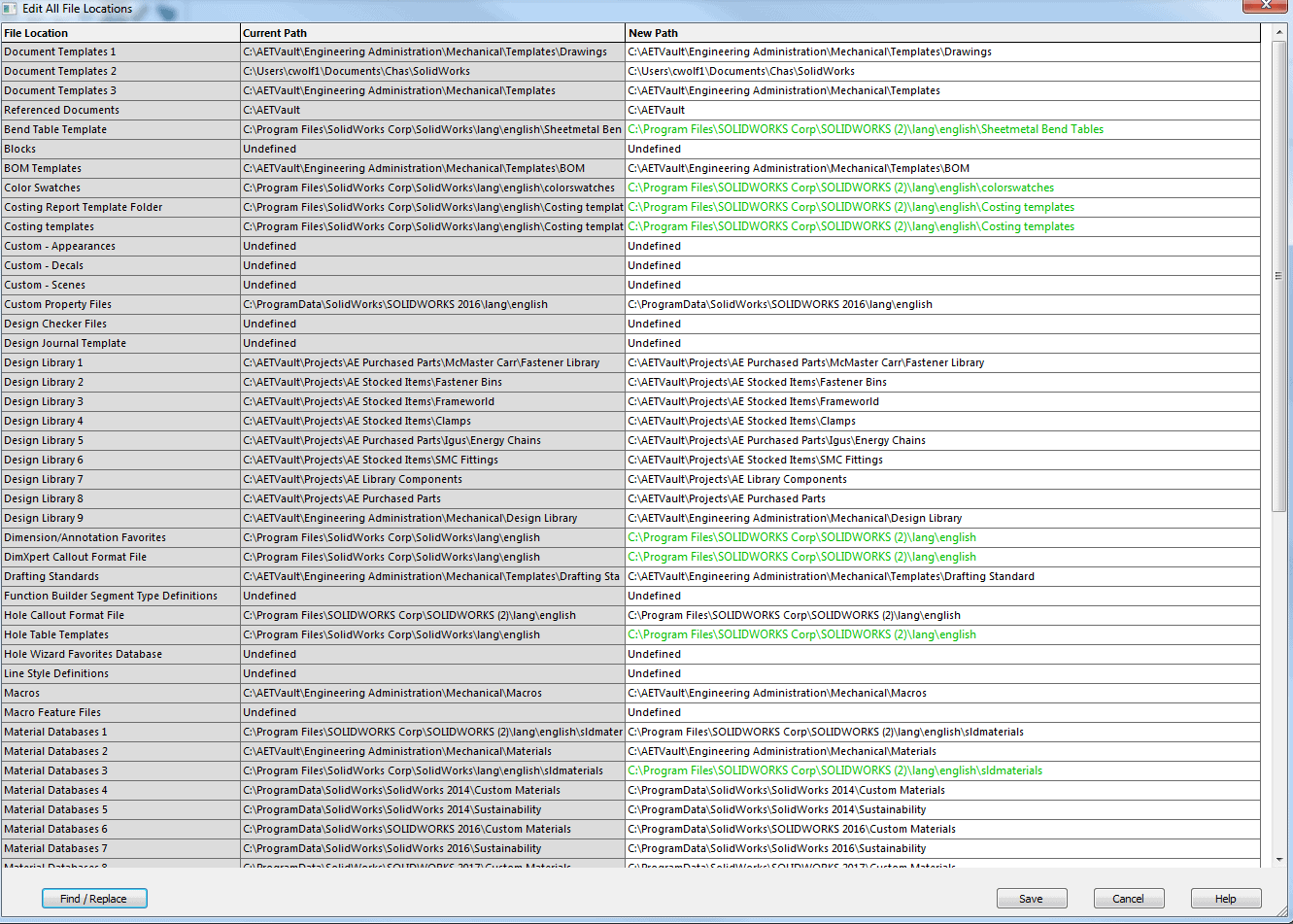Select 'Costing templates' file location cell
This screenshot has height=924, width=1293.
click(x=120, y=226)
